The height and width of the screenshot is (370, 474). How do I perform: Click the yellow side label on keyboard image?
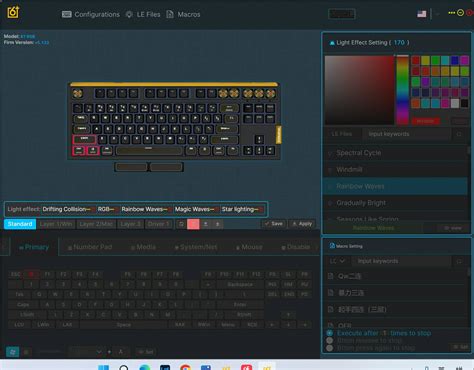pos(279,135)
